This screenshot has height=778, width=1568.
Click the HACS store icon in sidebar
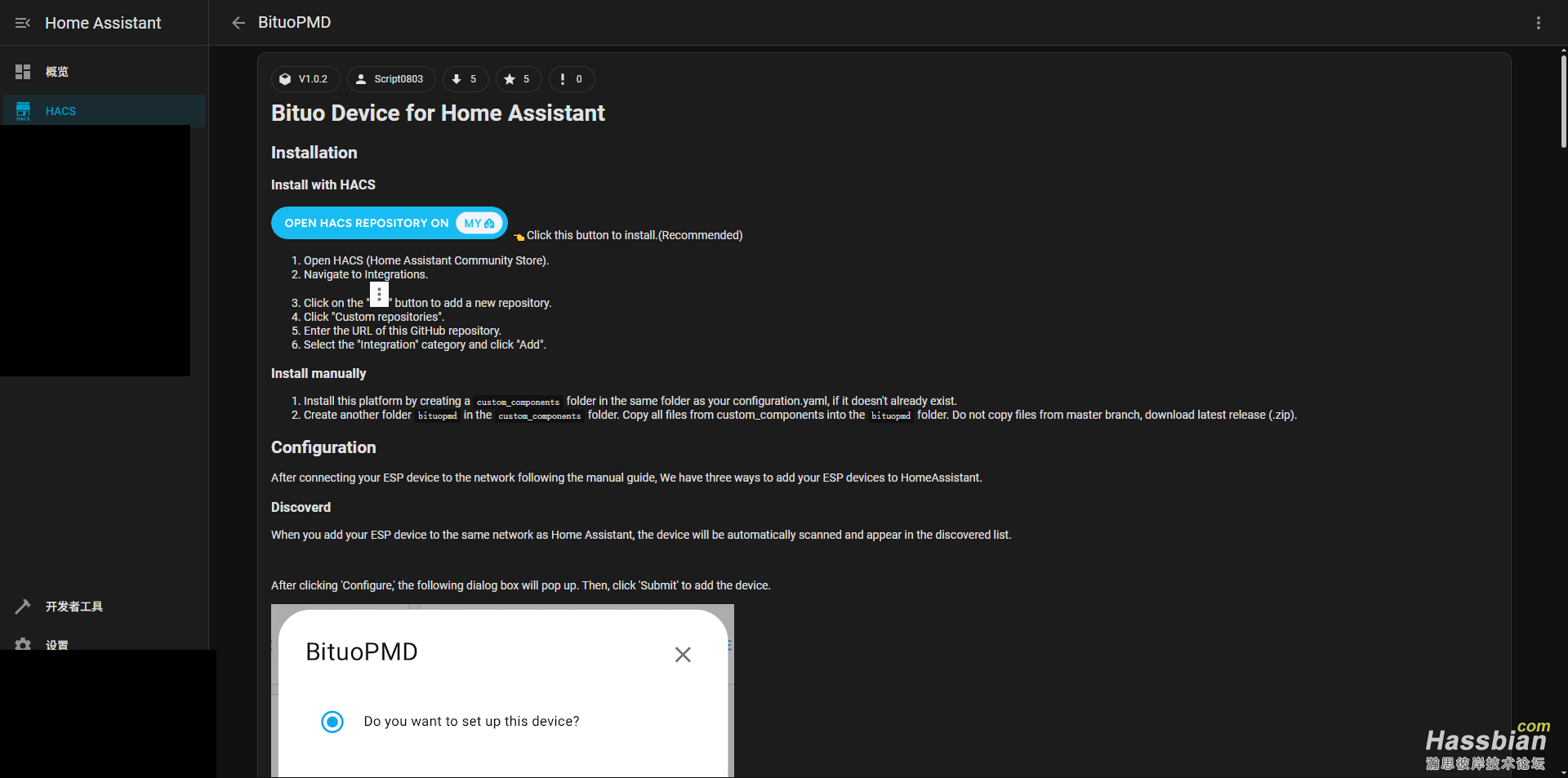23,111
